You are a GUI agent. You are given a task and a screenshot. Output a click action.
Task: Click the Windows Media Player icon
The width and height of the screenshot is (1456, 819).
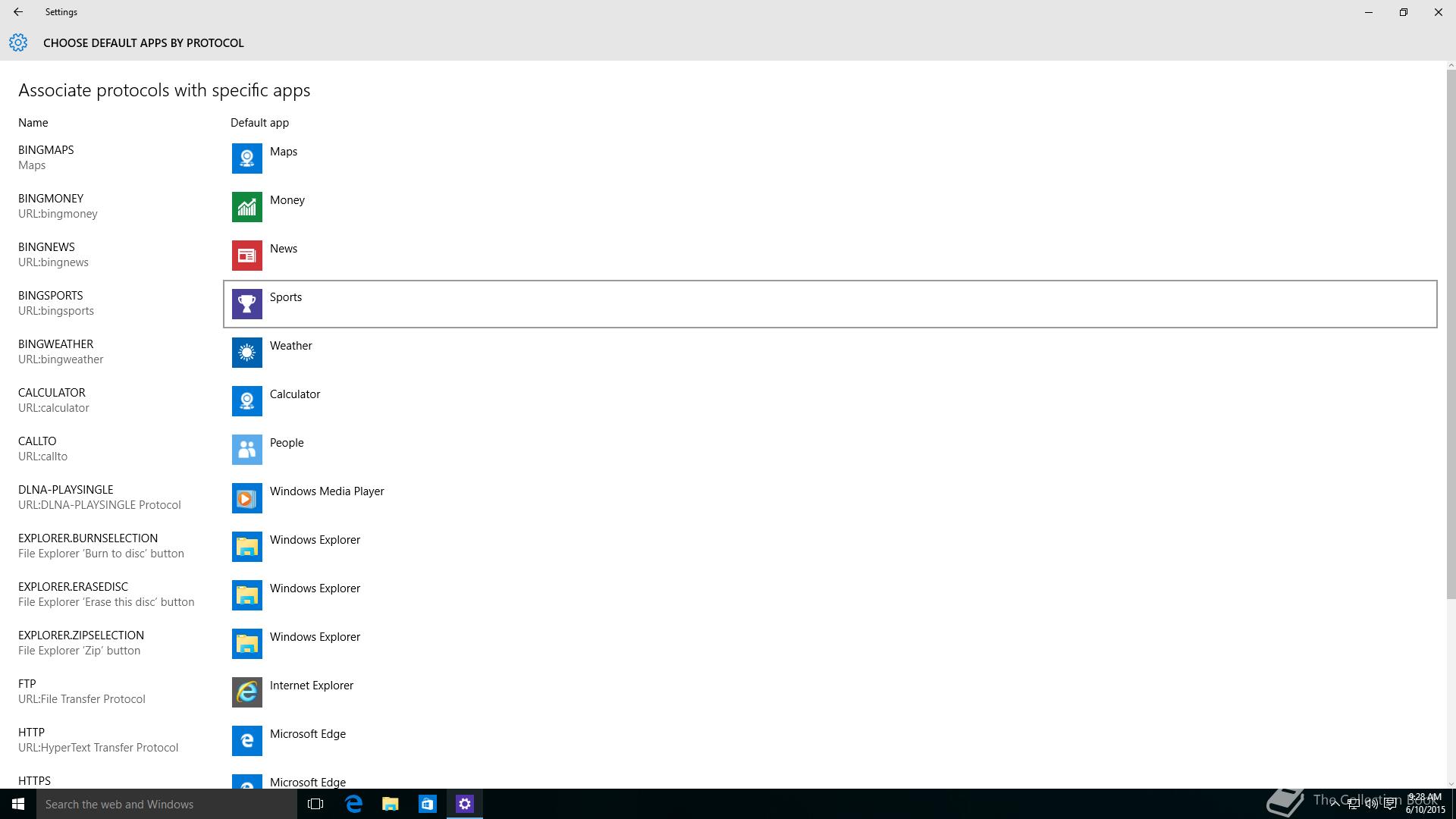(246, 498)
